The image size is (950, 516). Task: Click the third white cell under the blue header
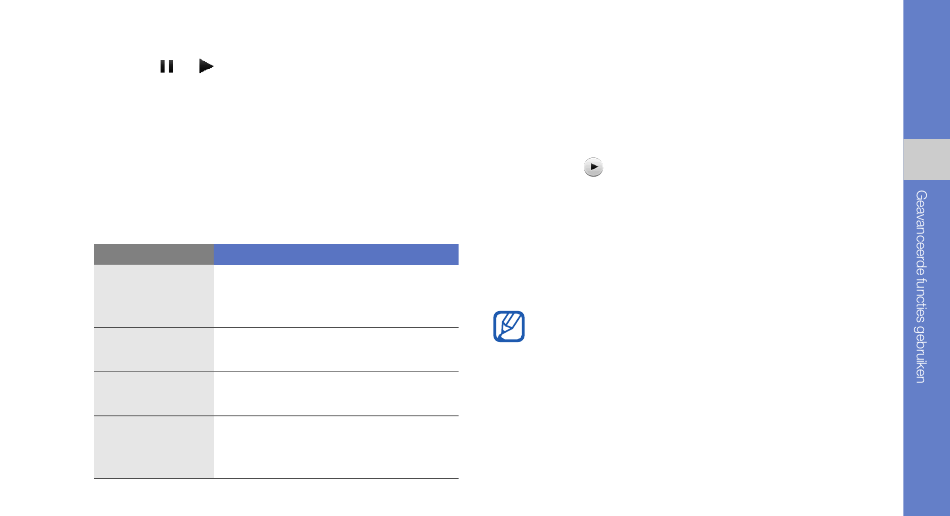tap(336, 394)
